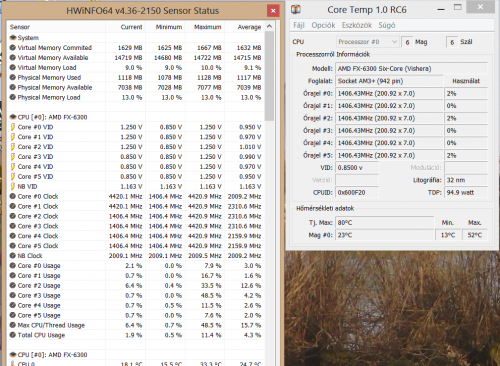Click the first CPU [#0]: AMD FX-6300 group icon
This screenshot has height=366, width=500.
point(13,117)
